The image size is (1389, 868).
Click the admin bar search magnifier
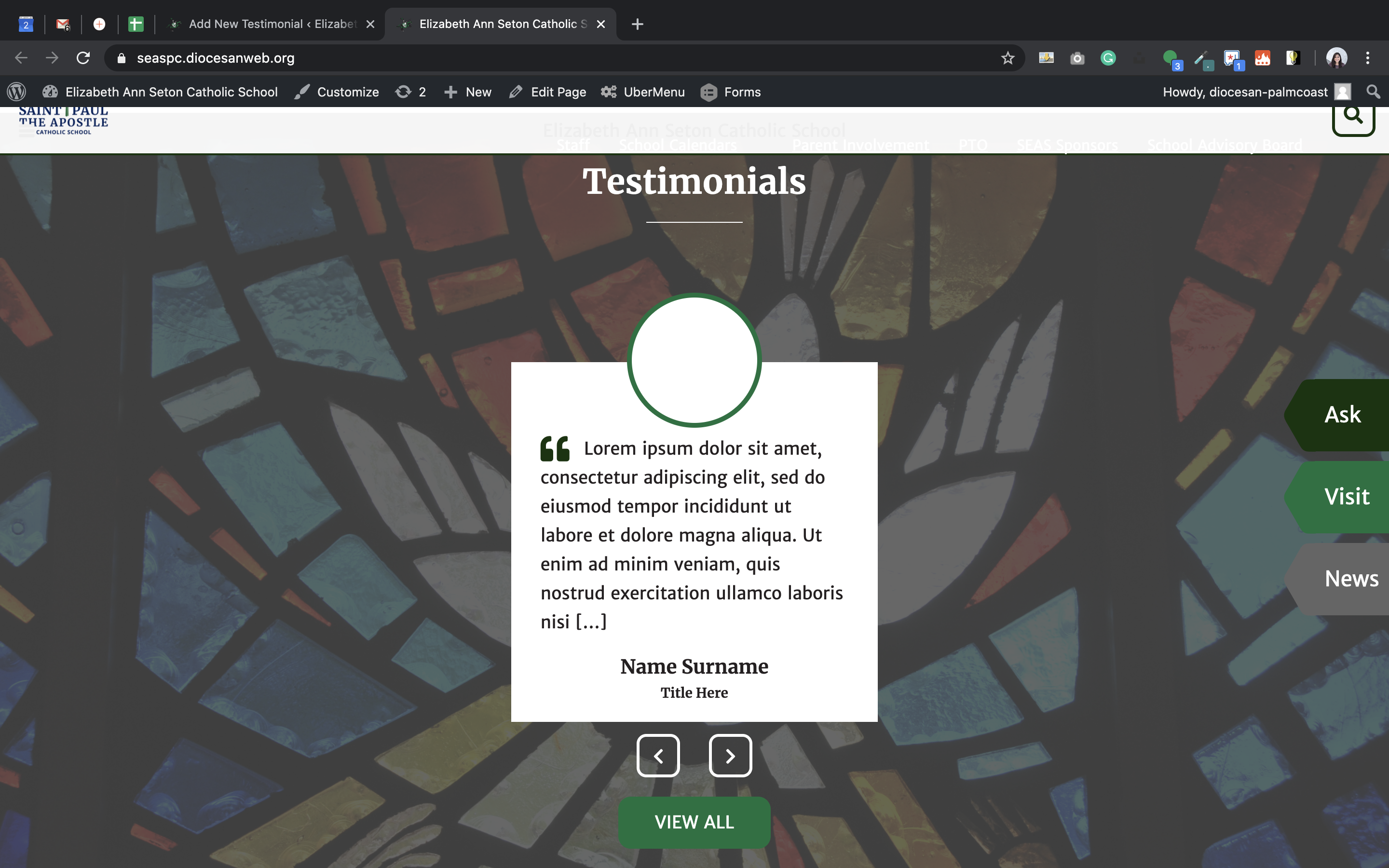(1373, 92)
